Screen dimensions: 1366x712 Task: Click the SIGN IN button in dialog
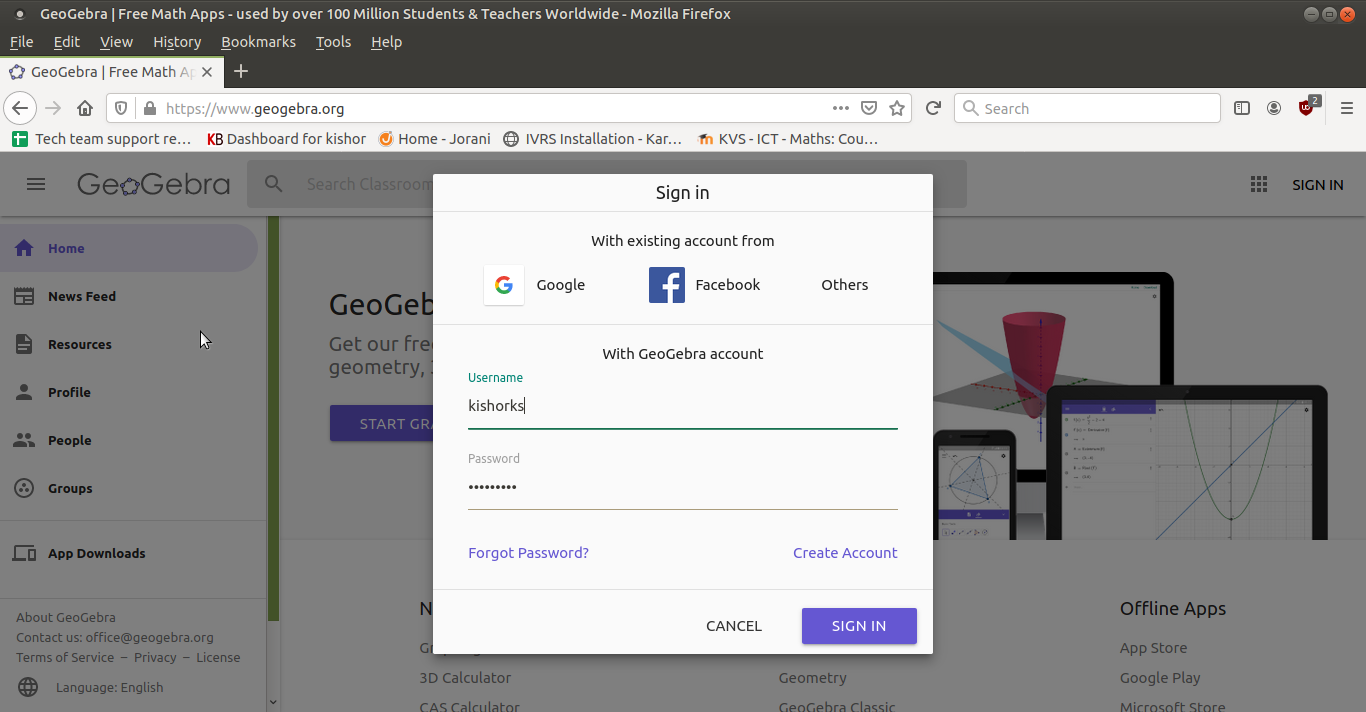coord(859,626)
